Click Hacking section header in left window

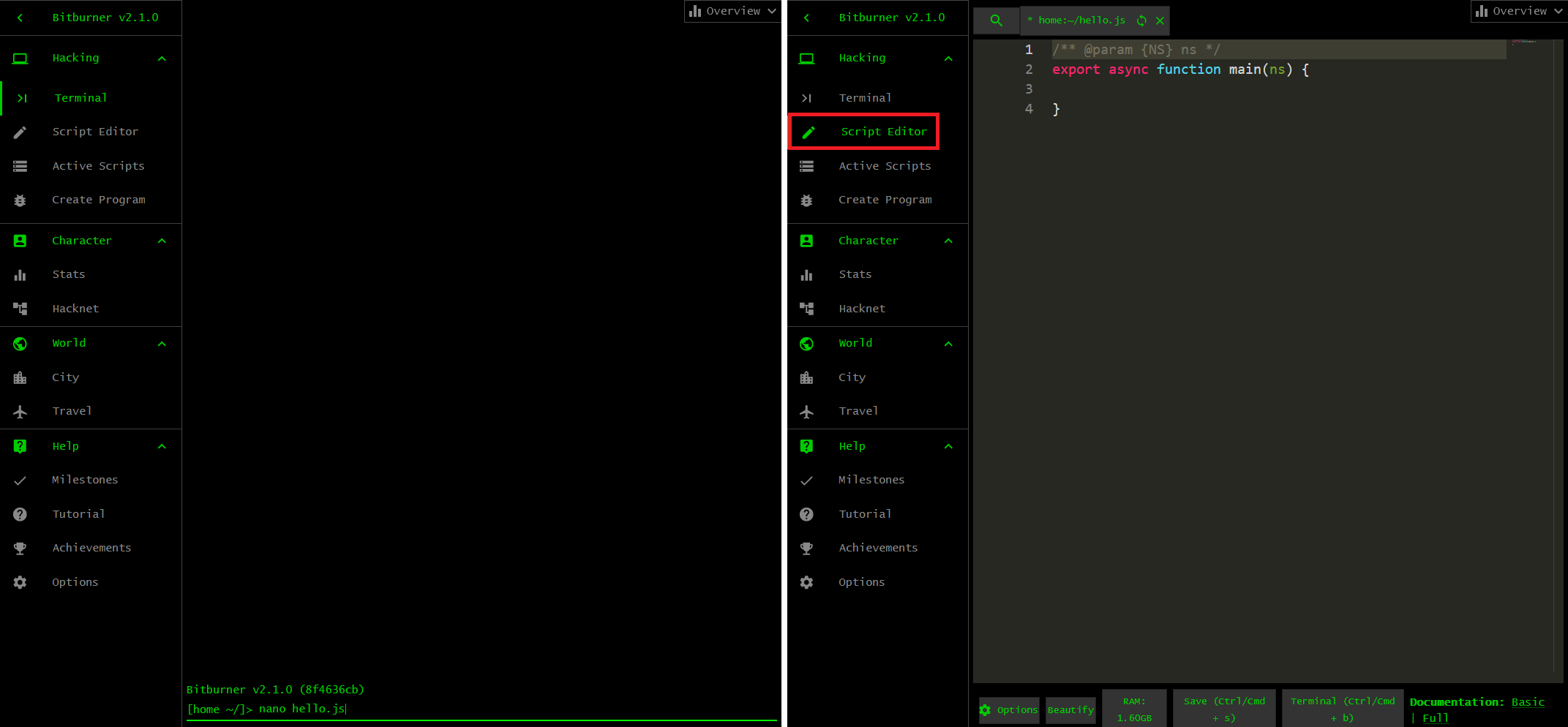pos(91,58)
